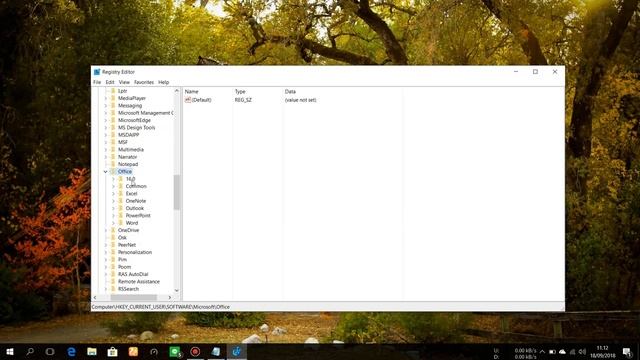
Task: Select the RSSearch key label
Action: pyautogui.click(x=129, y=289)
